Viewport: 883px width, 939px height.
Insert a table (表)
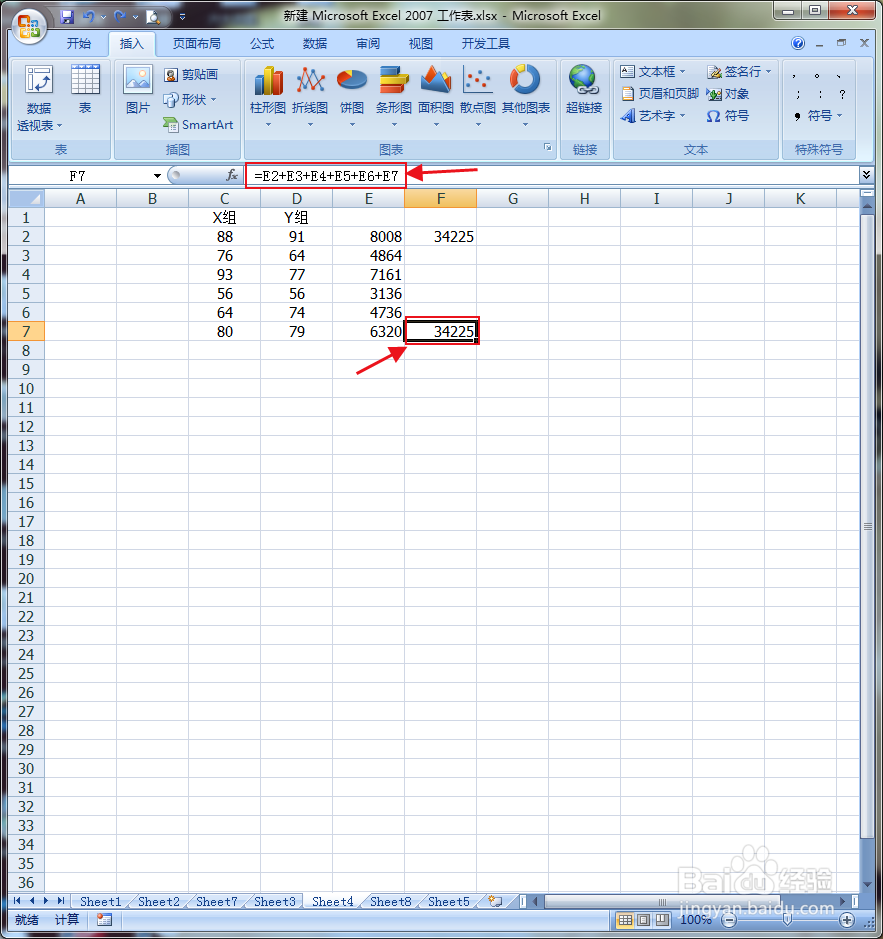pos(85,90)
